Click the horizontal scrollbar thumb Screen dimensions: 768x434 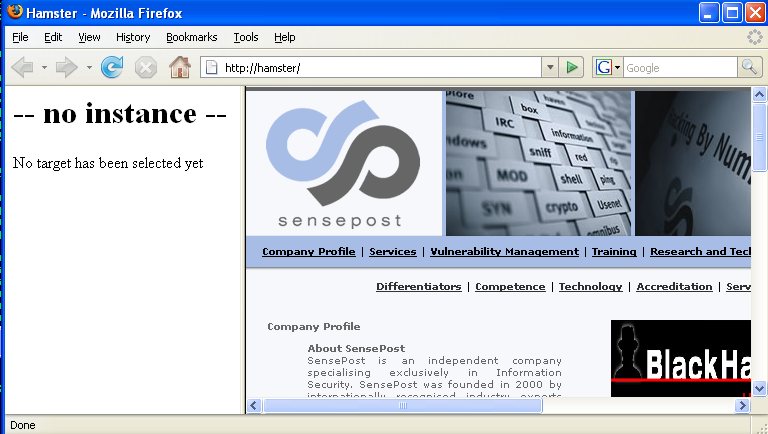coord(403,405)
